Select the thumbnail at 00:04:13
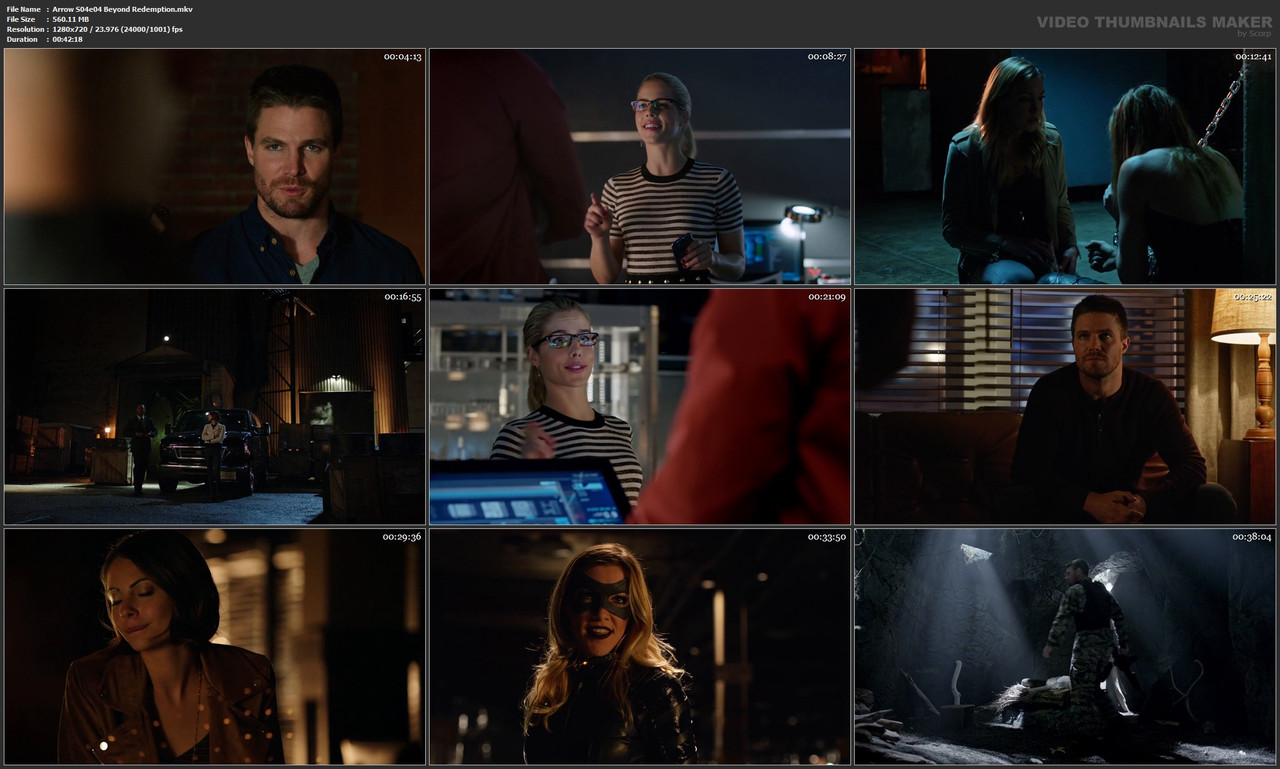This screenshot has width=1280, height=769. coord(215,166)
